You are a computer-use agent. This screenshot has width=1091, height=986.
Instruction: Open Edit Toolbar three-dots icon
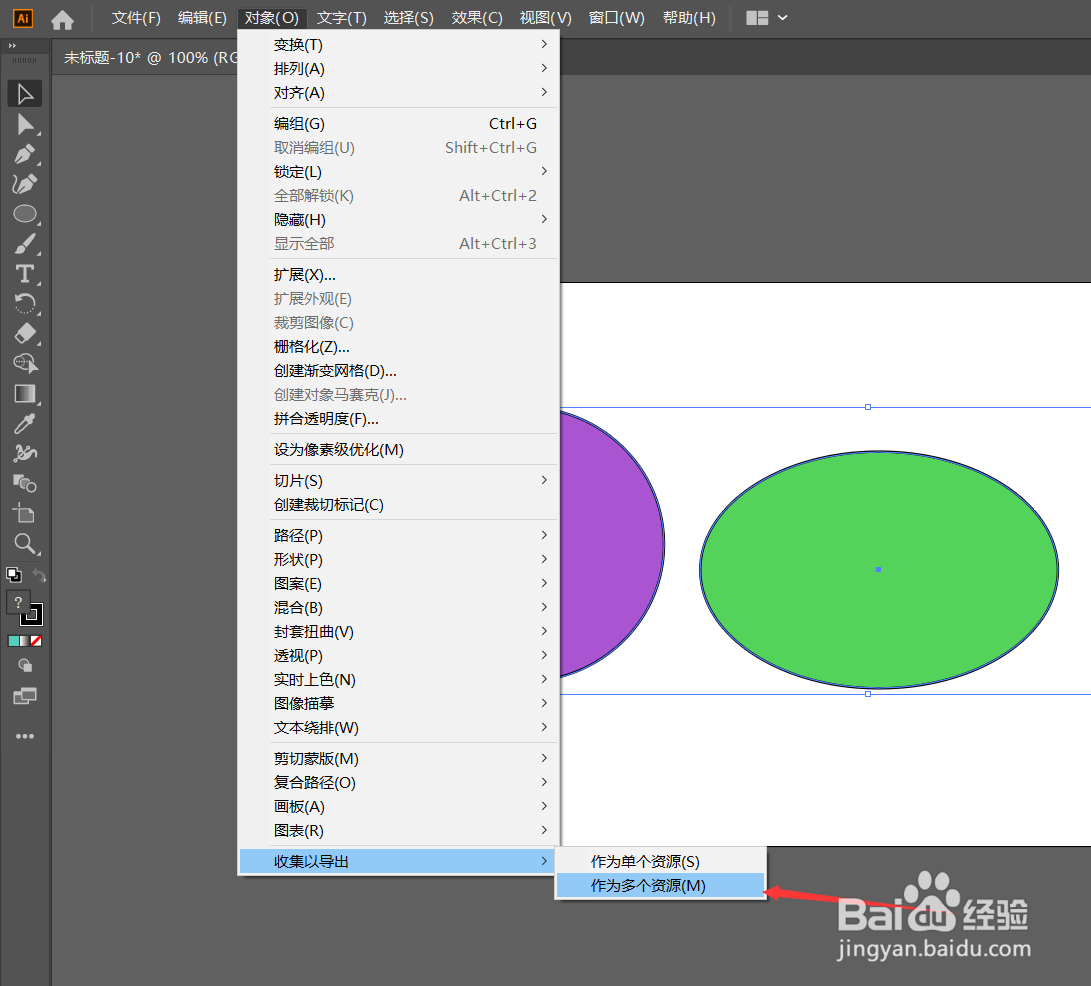tap(25, 736)
